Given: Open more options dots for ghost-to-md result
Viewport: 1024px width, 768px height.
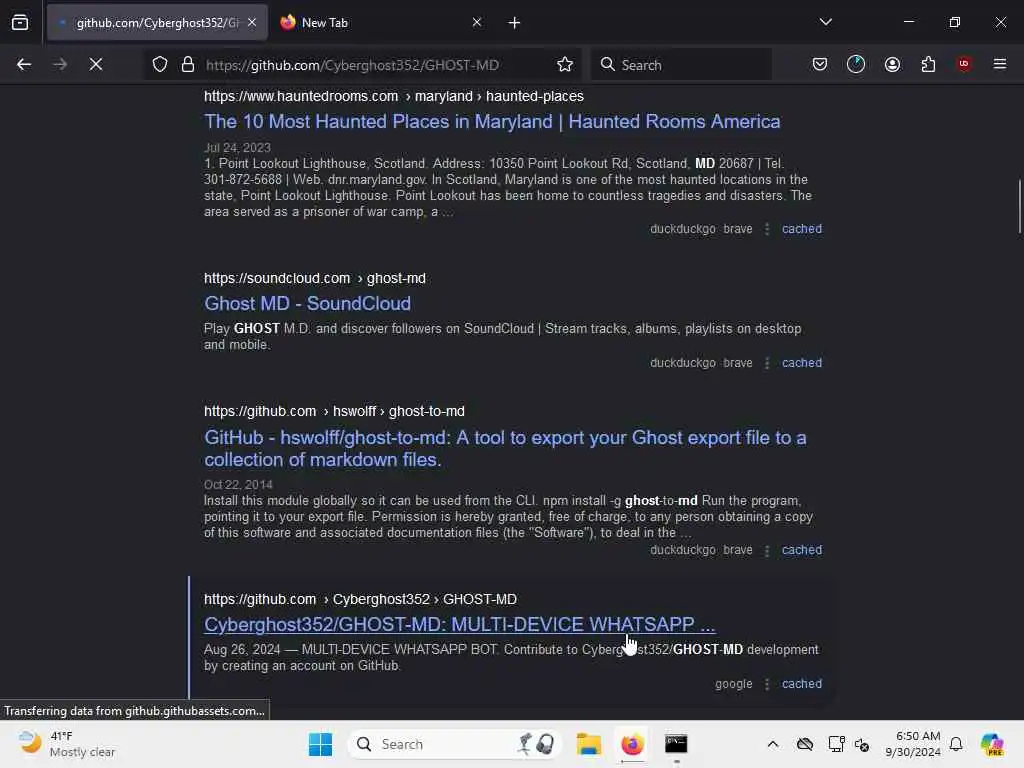Looking at the screenshot, I should [767, 551].
